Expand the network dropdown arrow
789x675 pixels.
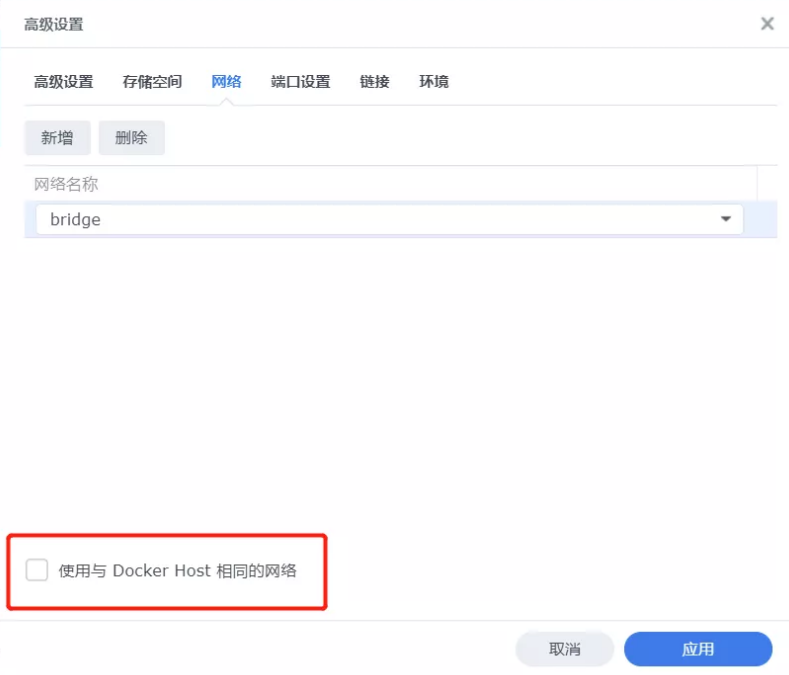(x=726, y=220)
